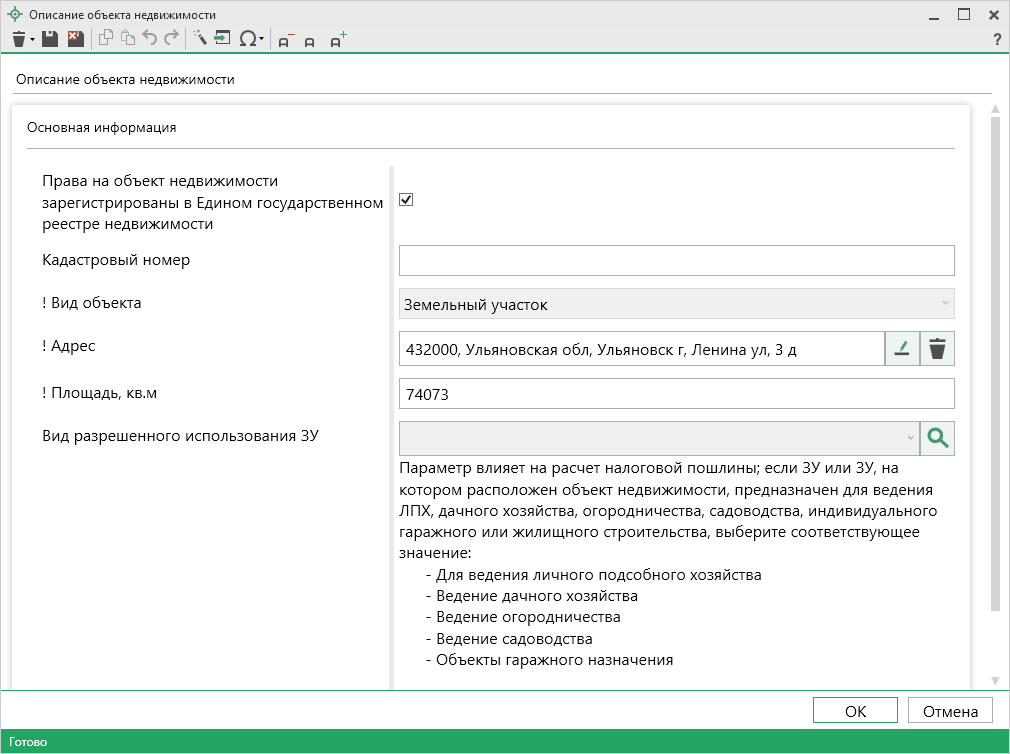This screenshot has height=754, width=1010.
Task: Click the import arrow-into-window icon
Action: 222,38
